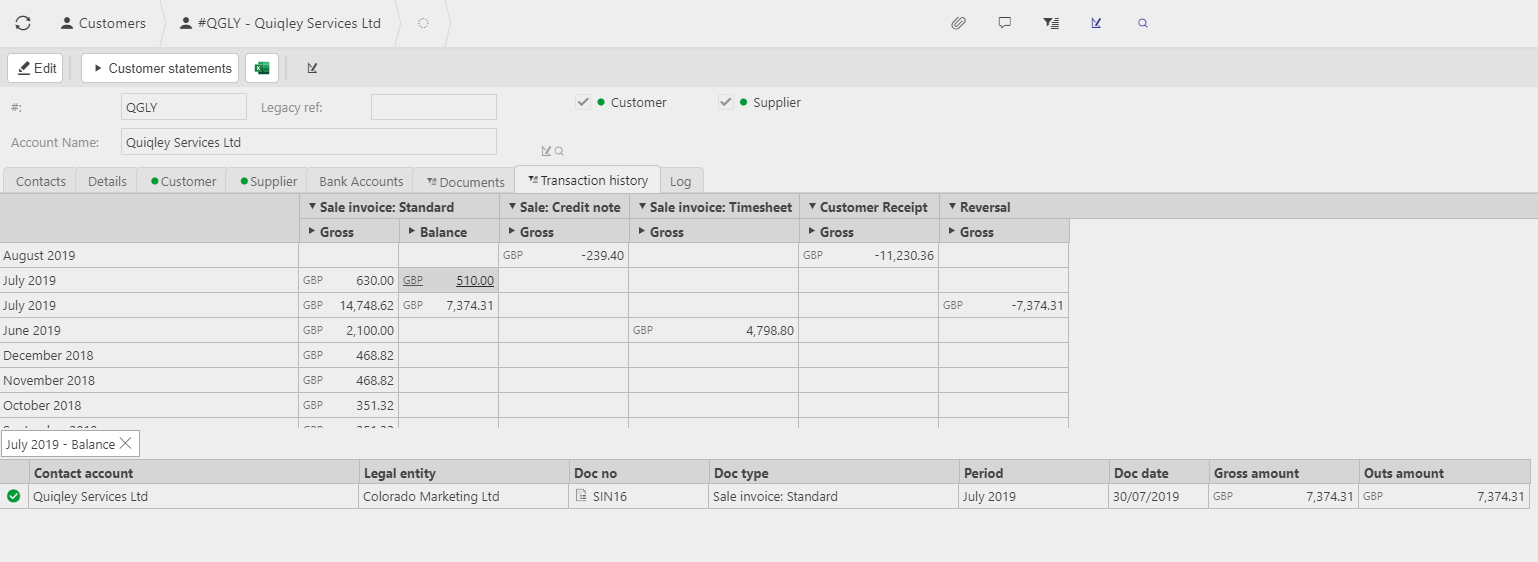Collapse the Sale: Credit note column group
Viewport: 1538px width, 562px height.
pos(511,207)
